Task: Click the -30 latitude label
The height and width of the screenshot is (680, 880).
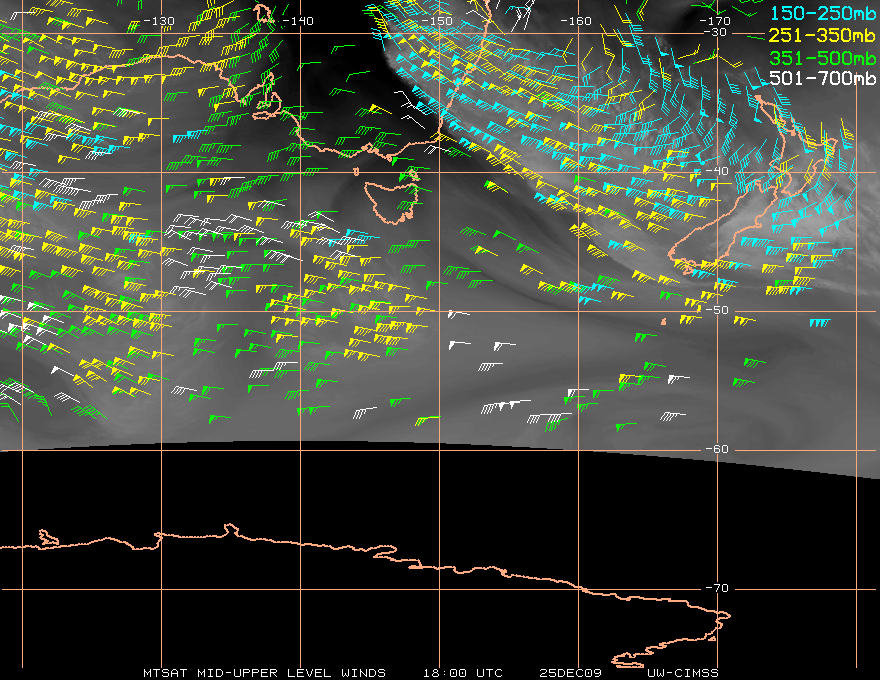Action: (715, 32)
